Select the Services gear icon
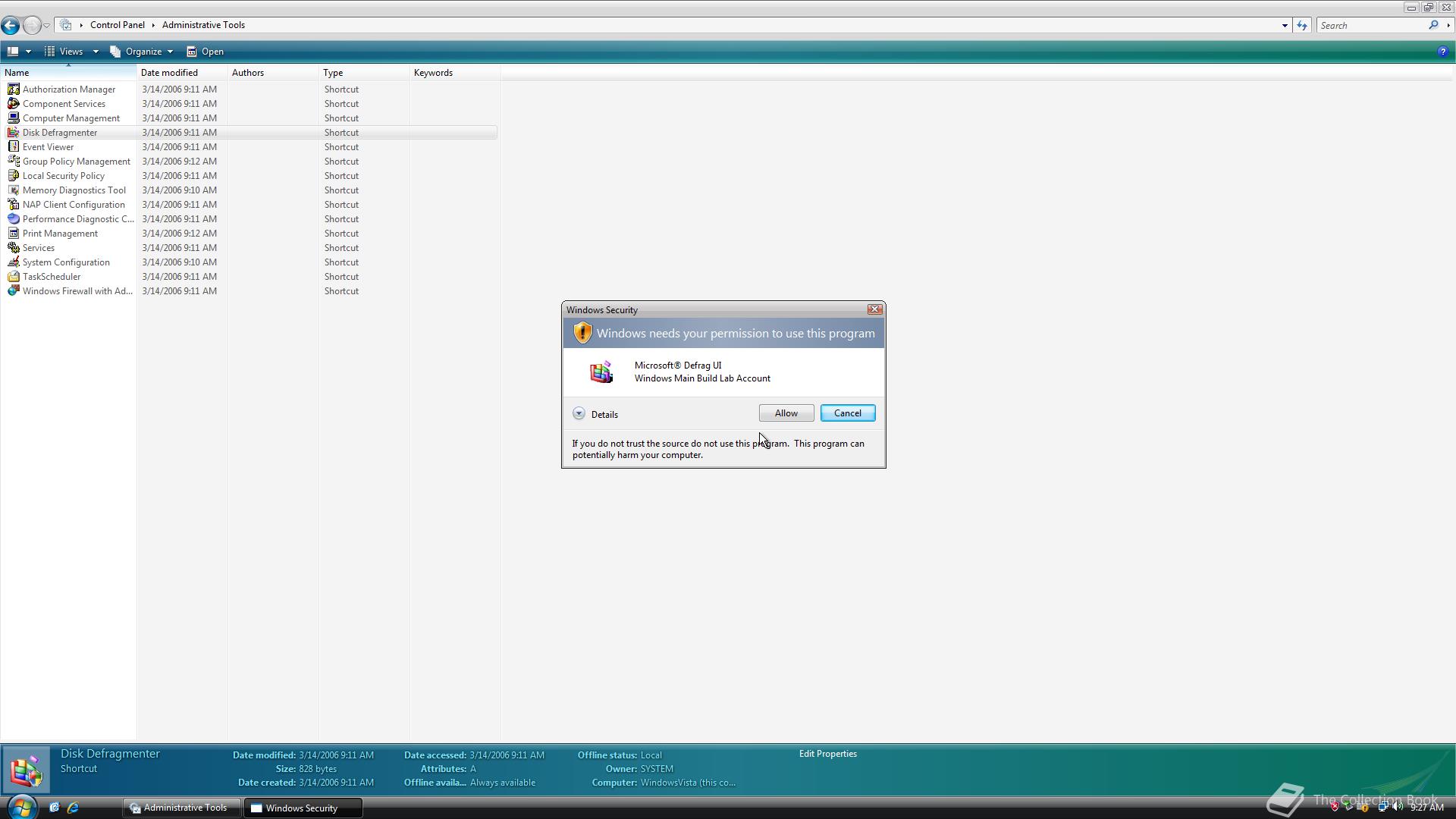 click(13, 247)
